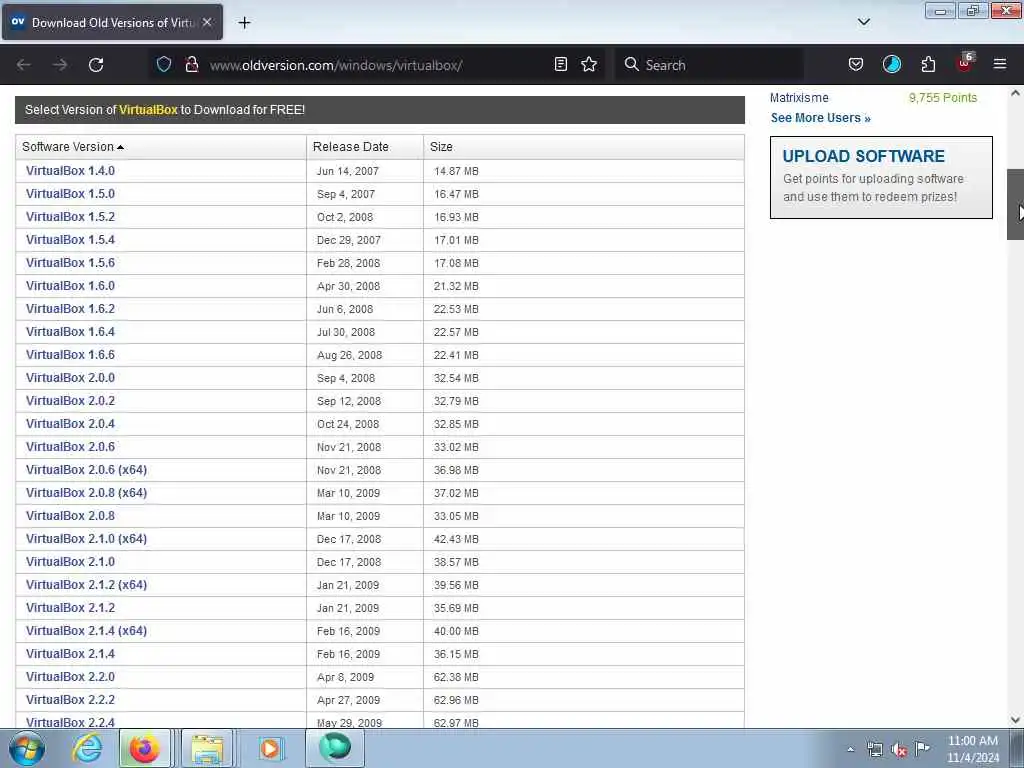Click the 9,755 Points text
The height and width of the screenshot is (768, 1024).
click(x=942, y=98)
